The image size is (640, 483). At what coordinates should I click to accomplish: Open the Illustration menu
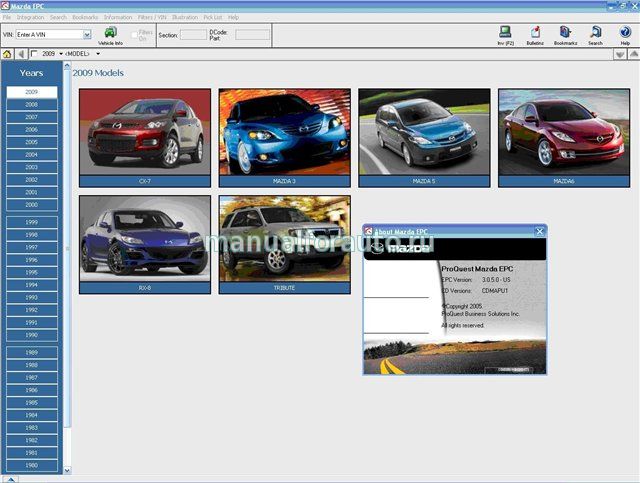(184, 17)
